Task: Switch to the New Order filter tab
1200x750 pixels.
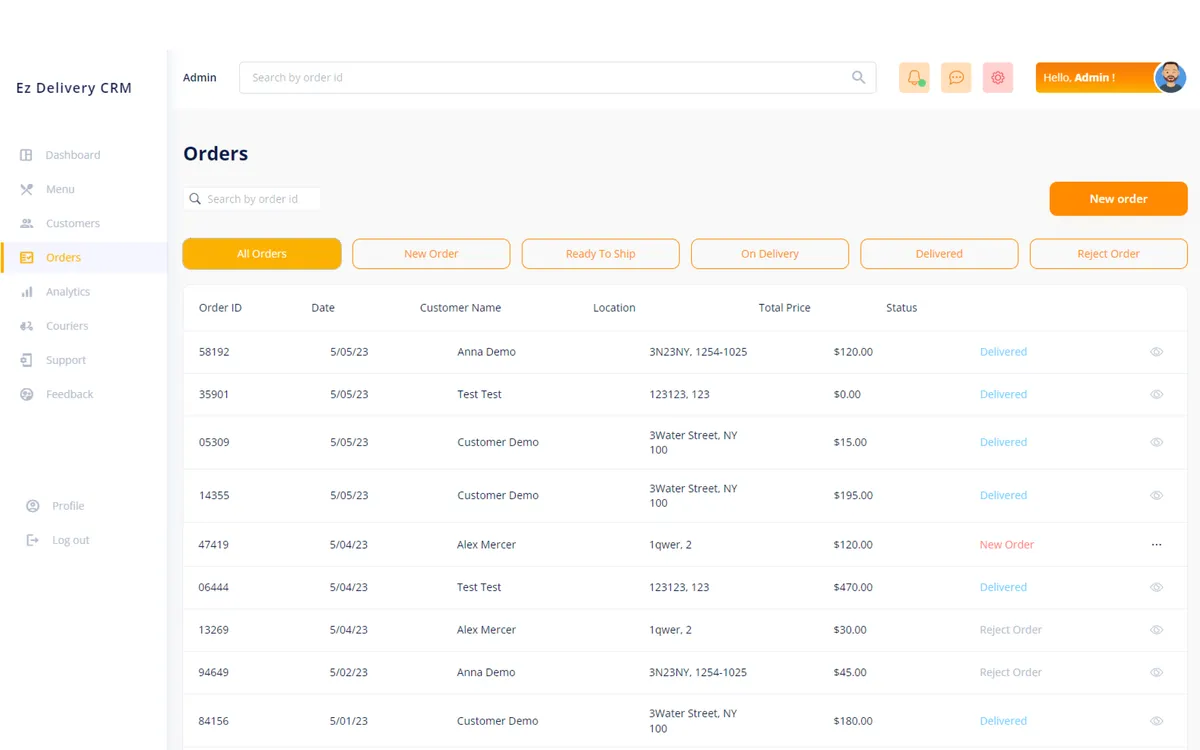Action: click(x=431, y=254)
